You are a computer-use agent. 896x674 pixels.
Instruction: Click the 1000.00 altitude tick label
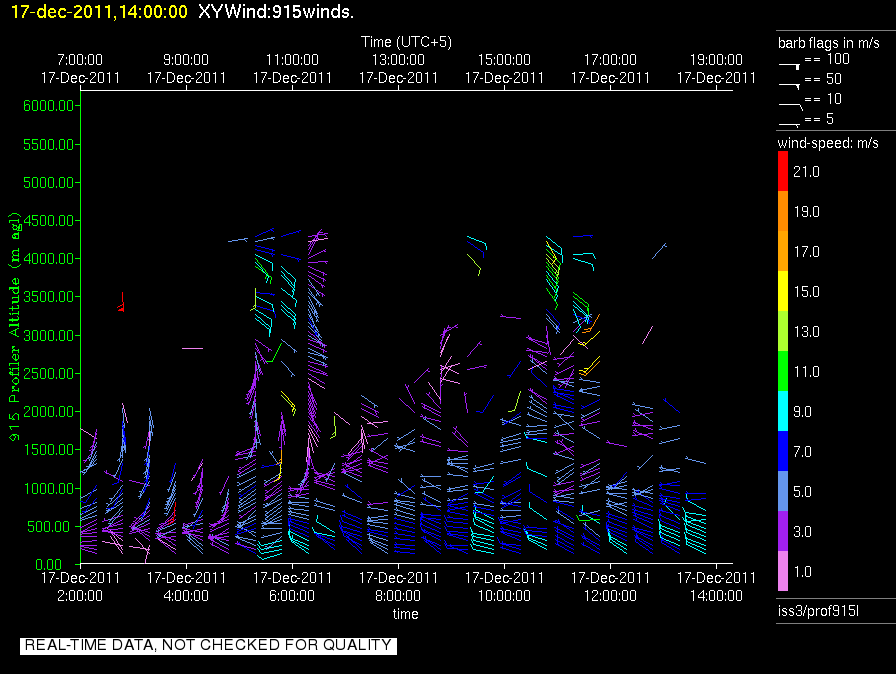coord(49,488)
